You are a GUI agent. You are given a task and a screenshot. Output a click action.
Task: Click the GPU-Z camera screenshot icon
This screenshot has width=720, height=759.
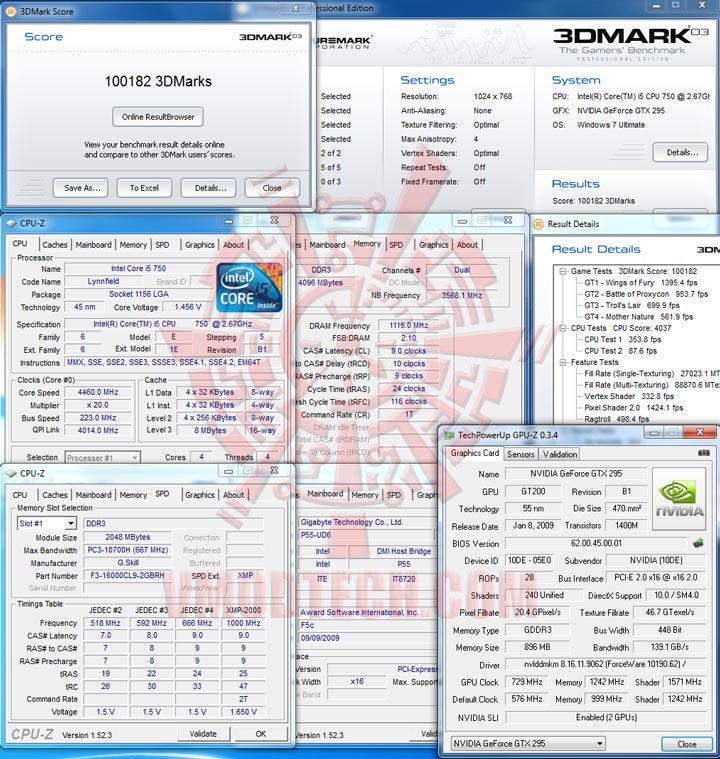704,453
